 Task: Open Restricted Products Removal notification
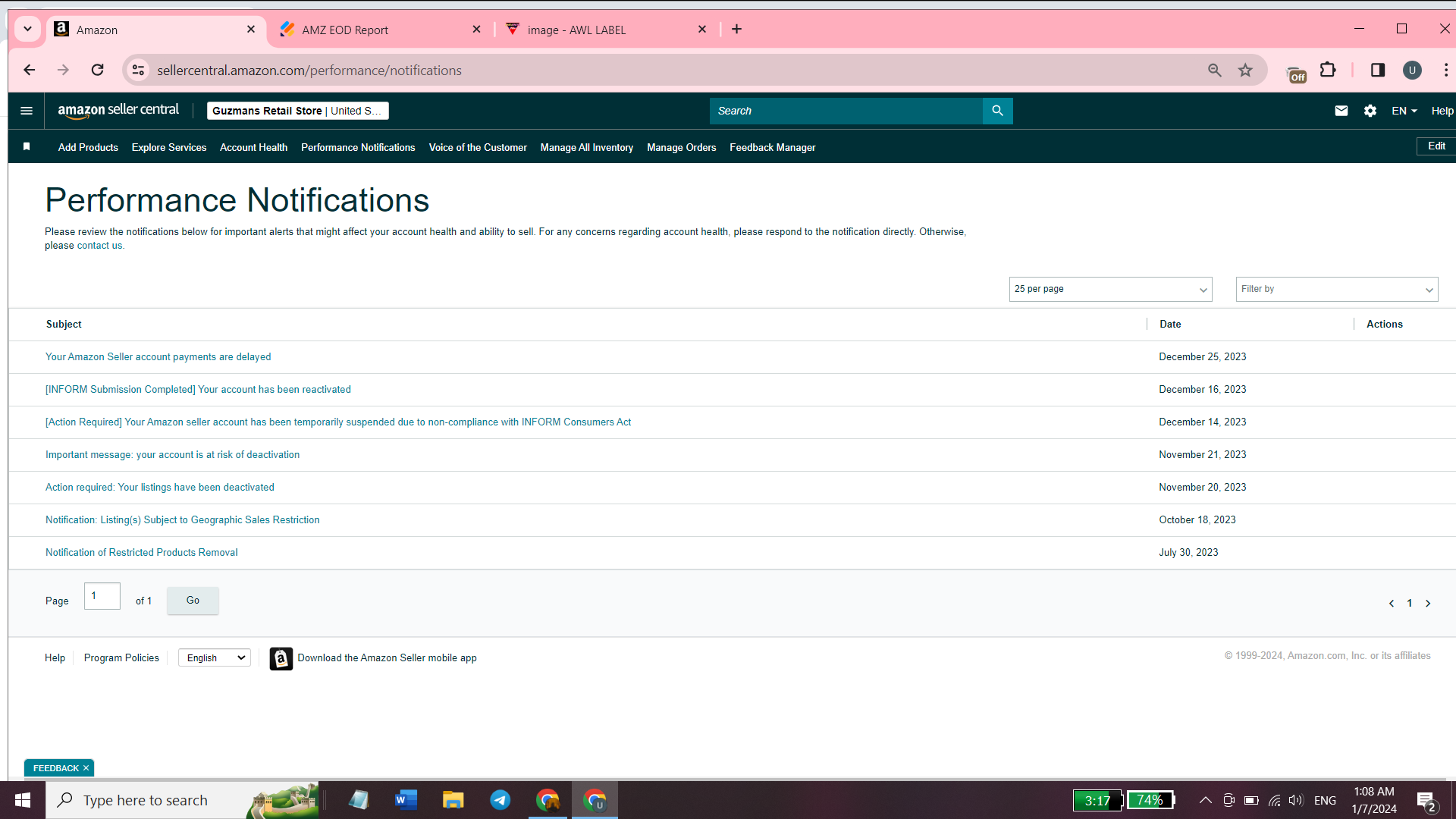(142, 553)
